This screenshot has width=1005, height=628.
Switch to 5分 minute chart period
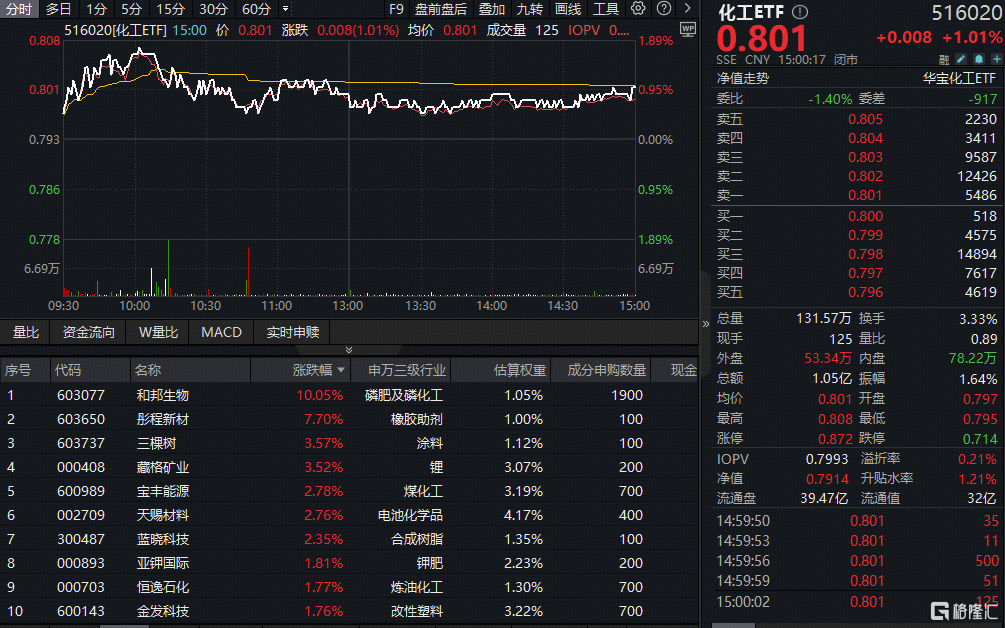pos(131,9)
